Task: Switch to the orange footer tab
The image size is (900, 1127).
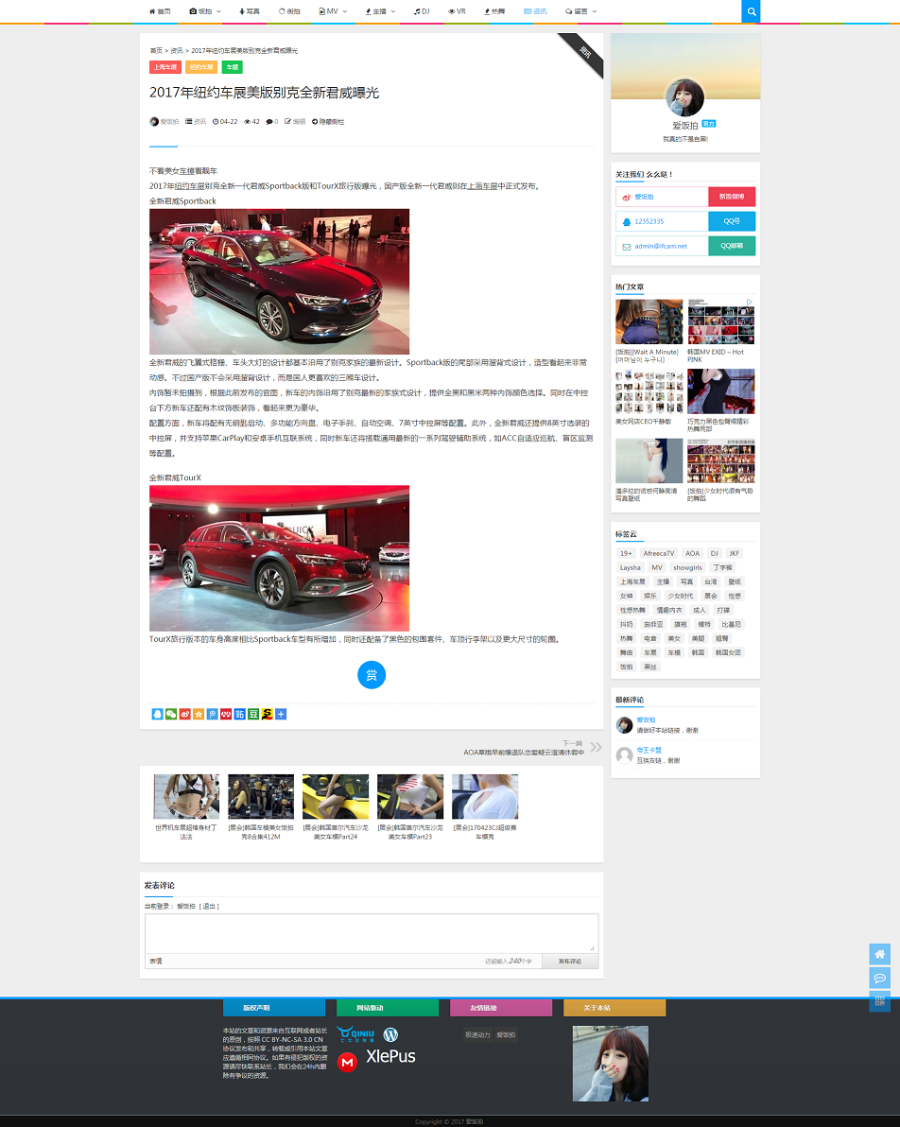Action: 615,1008
